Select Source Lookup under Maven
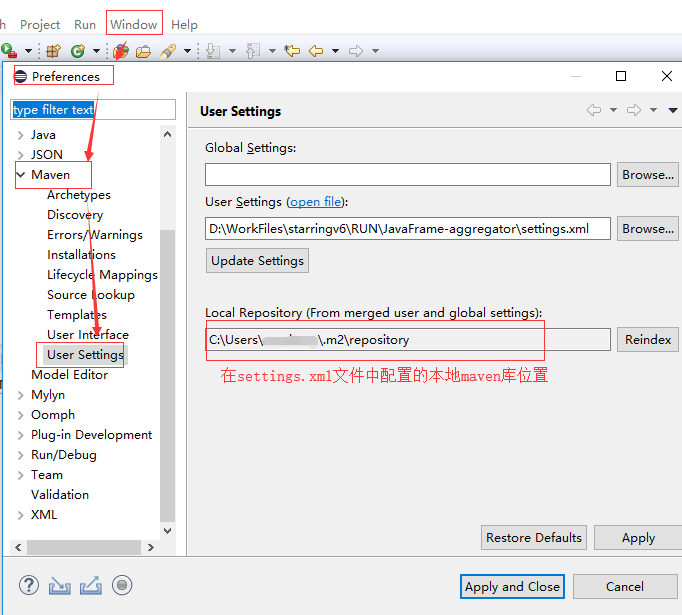 91,295
